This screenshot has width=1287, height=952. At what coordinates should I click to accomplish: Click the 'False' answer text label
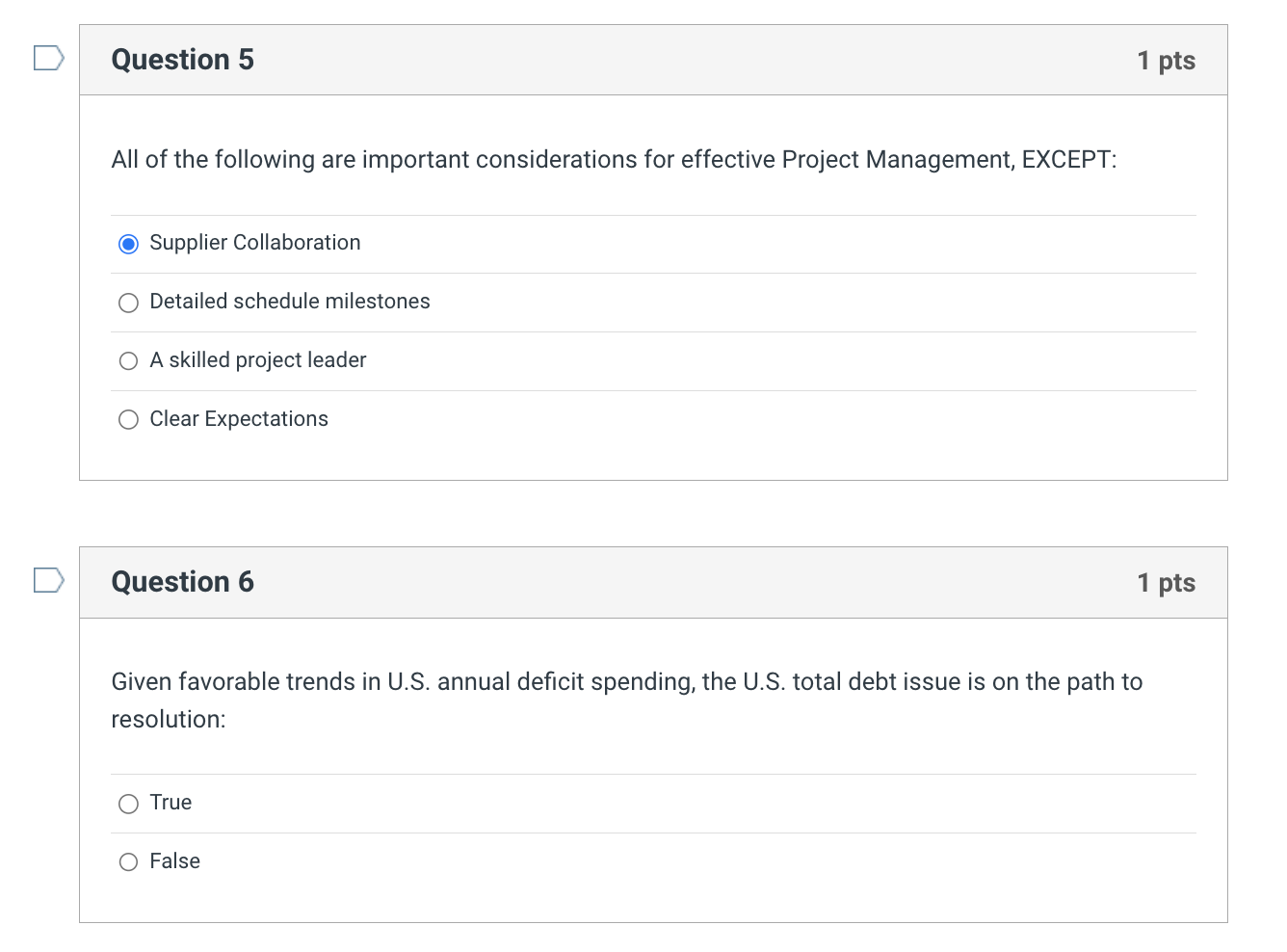(175, 861)
